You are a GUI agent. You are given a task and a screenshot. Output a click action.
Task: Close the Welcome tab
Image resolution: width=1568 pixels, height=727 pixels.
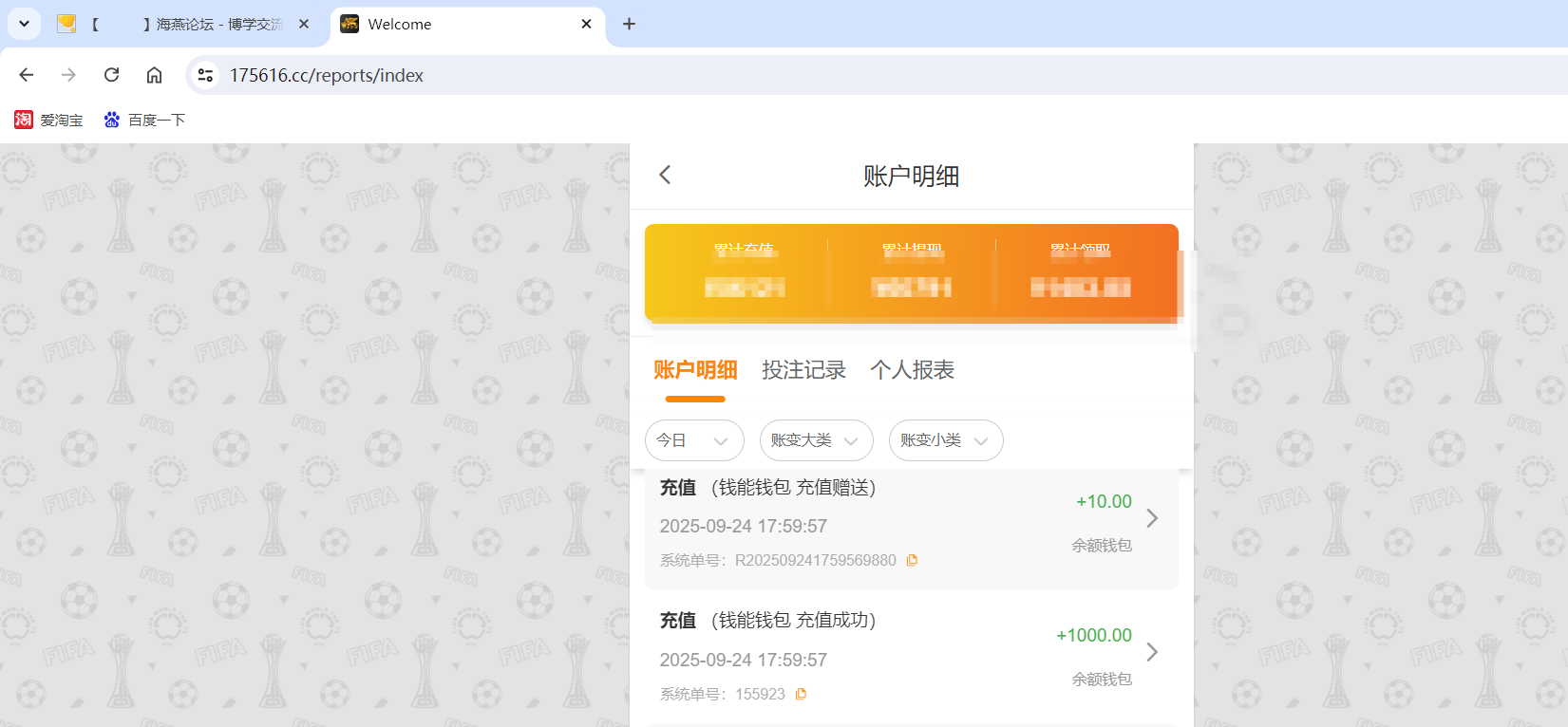point(587,24)
